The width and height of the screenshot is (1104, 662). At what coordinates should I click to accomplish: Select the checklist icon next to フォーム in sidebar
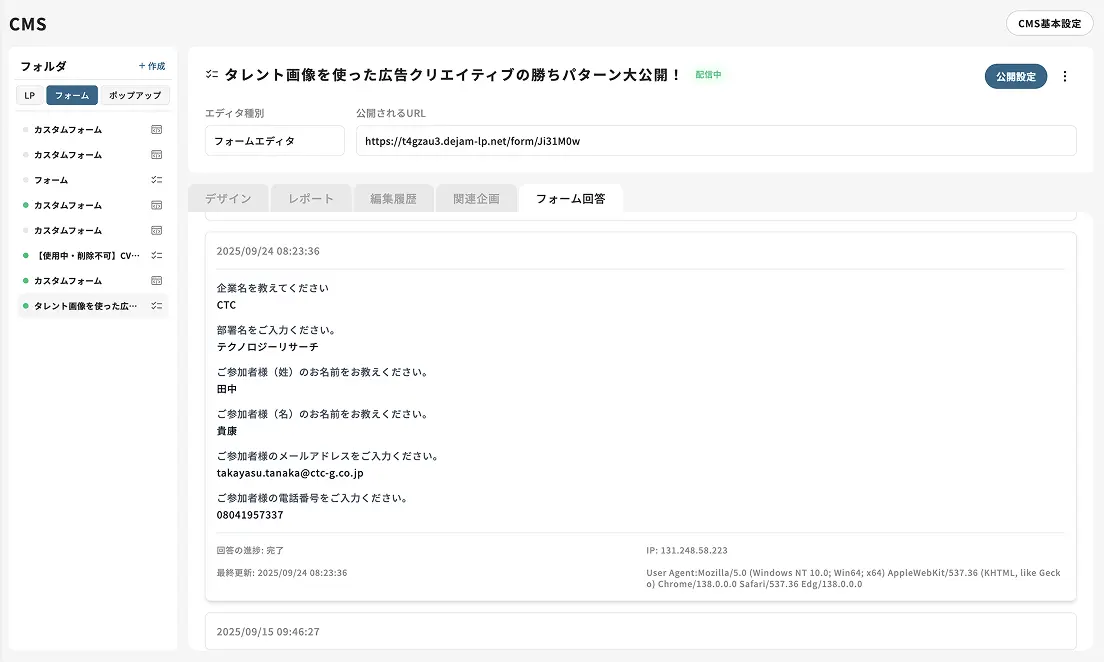(x=156, y=180)
